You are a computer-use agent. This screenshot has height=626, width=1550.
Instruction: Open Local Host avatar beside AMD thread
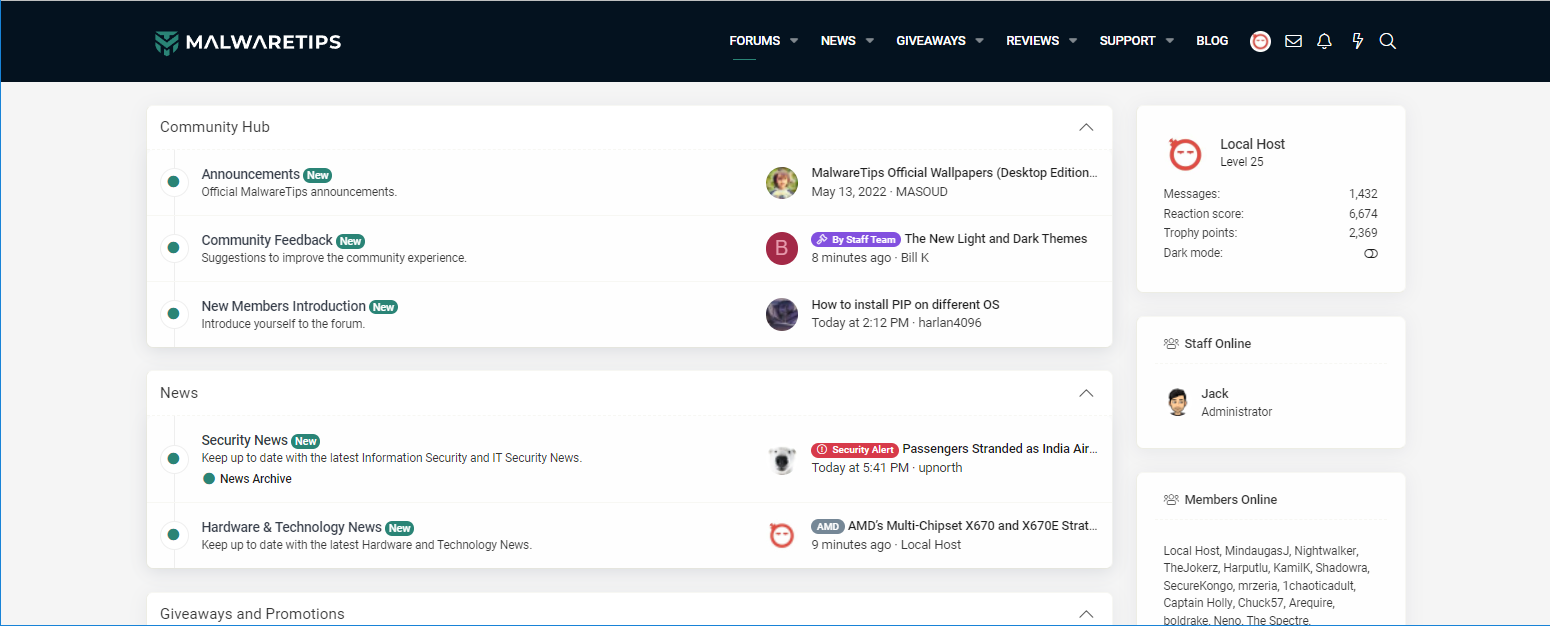coord(782,536)
